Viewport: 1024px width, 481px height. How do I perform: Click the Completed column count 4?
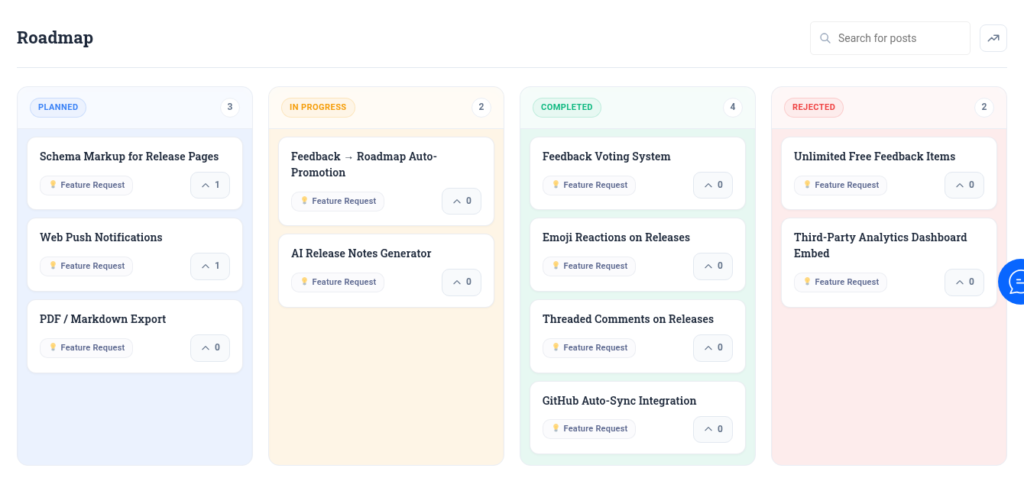click(x=733, y=107)
